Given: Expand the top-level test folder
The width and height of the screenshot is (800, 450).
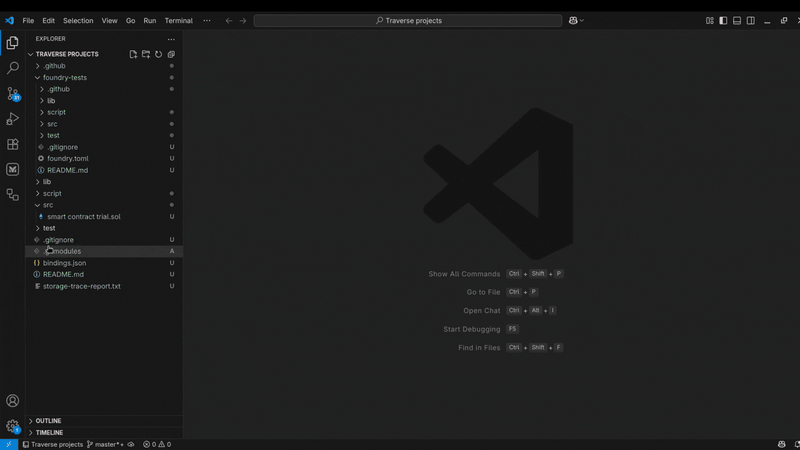Looking at the screenshot, I should coord(104,228).
